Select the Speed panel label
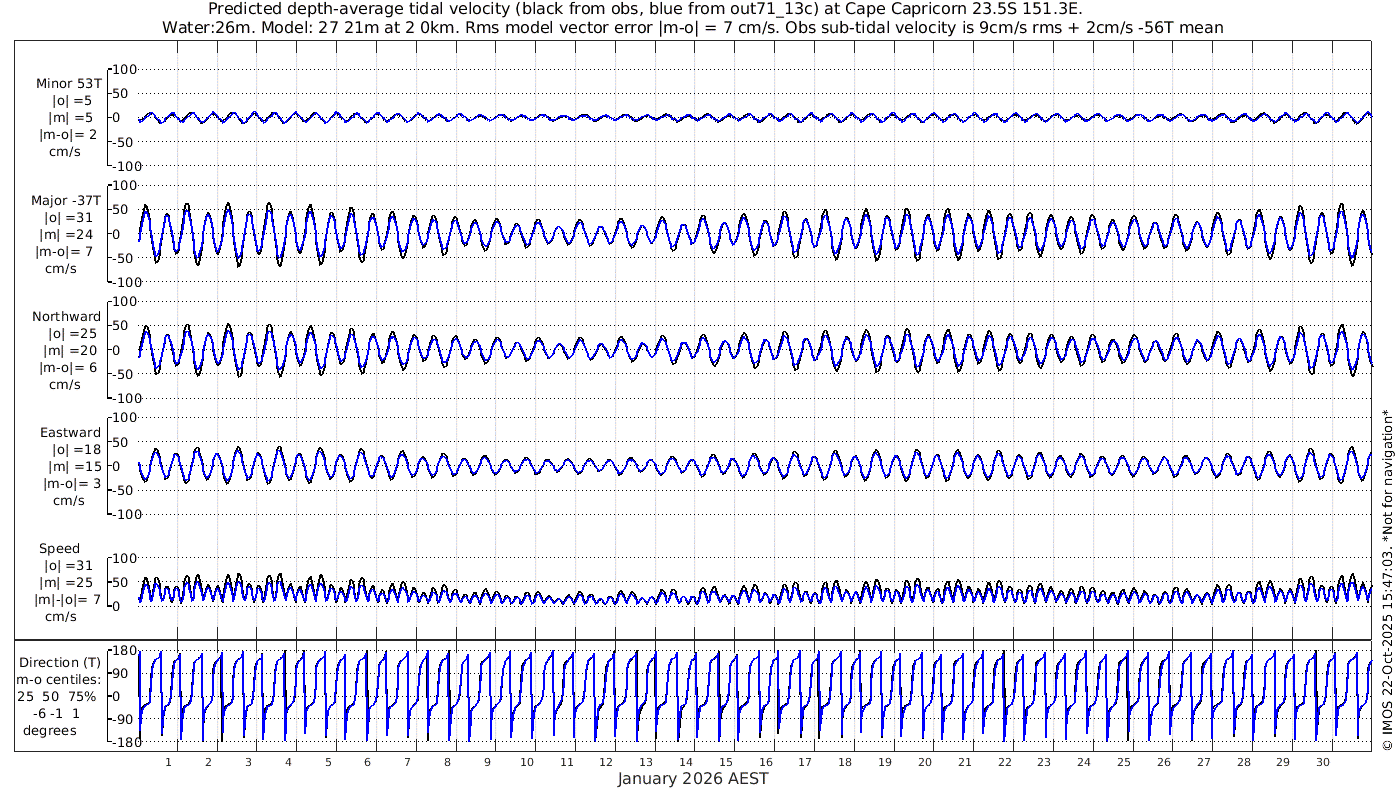The width and height of the screenshot is (1400, 800). click(60, 549)
